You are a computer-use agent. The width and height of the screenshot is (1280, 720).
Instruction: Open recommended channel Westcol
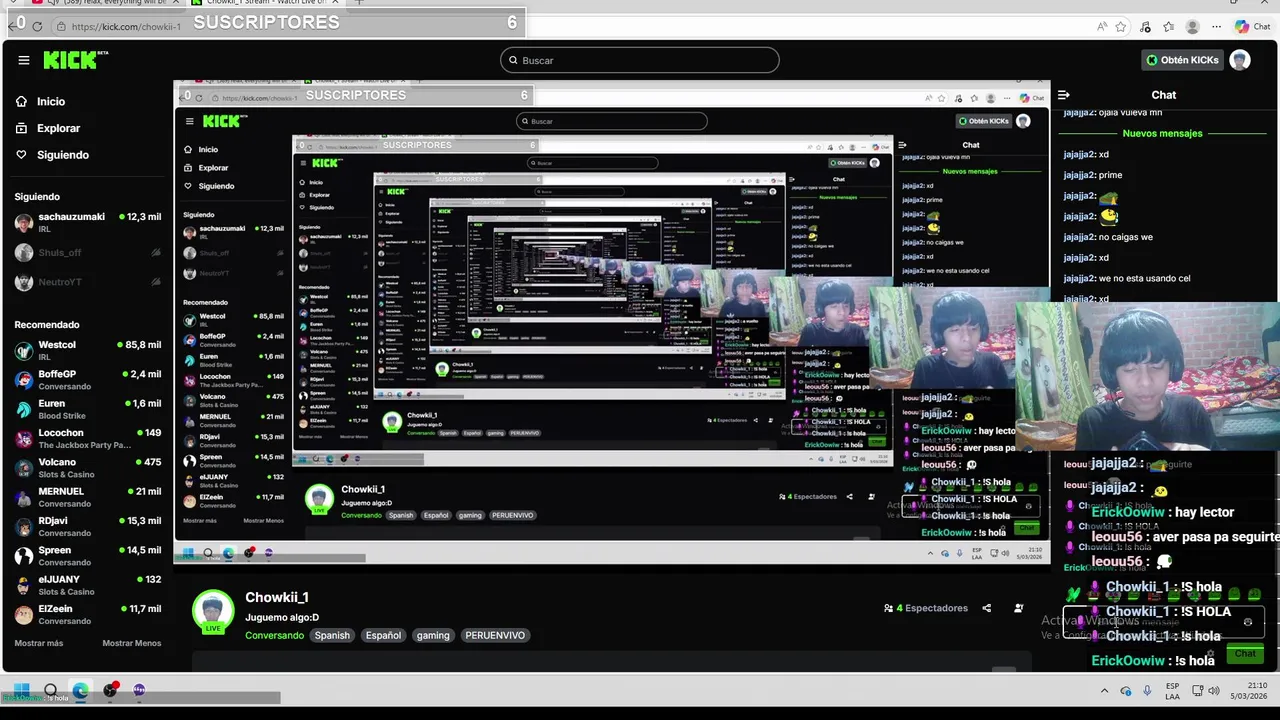click(x=88, y=351)
